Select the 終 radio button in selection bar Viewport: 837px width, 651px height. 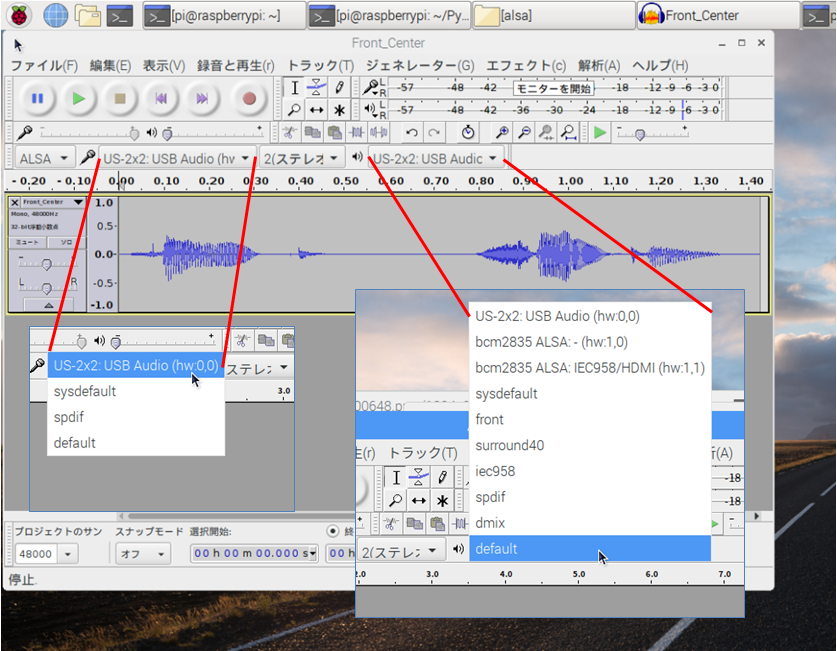(333, 531)
